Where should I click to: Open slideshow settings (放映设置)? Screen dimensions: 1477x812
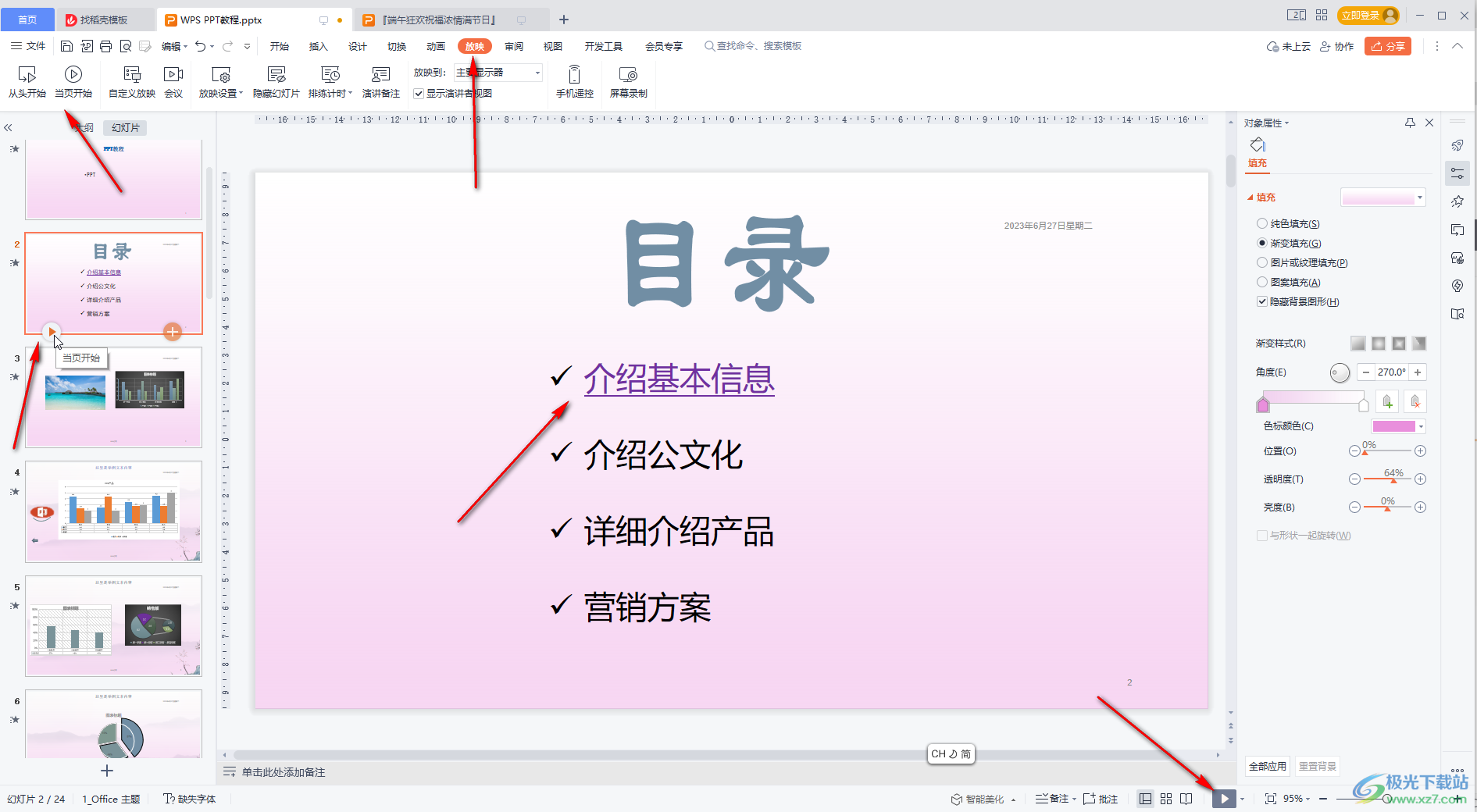(x=221, y=82)
